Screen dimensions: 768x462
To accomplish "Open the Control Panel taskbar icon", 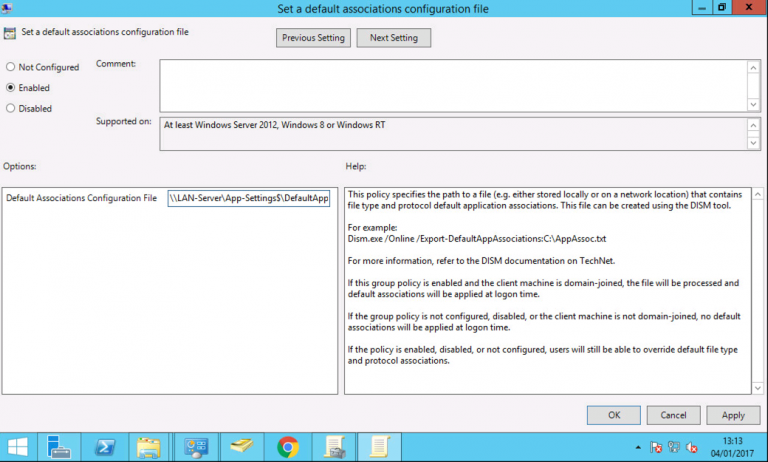I will coord(196,447).
